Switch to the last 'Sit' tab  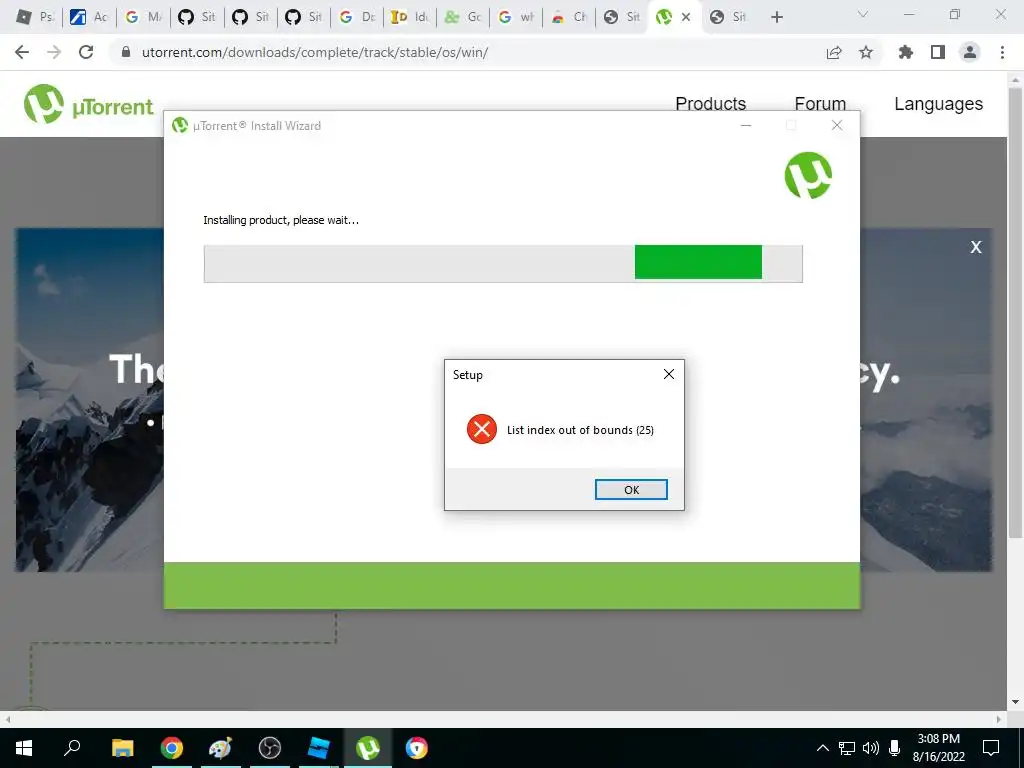(728, 17)
